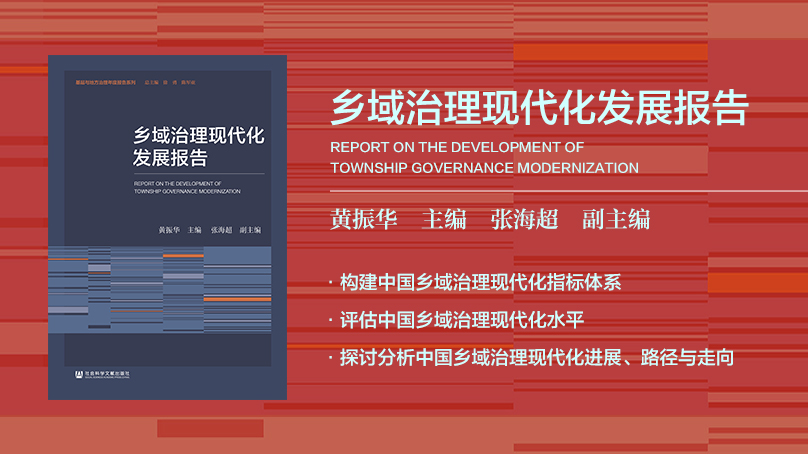Click bullet point 评估中国乡域治理现代化水平
Image resolution: width=808 pixels, height=454 pixels.
pos(461,320)
